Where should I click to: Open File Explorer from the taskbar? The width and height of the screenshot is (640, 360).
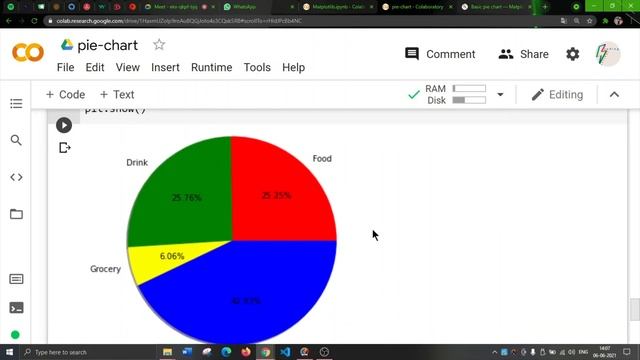pyautogui.click(x=167, y=352)
